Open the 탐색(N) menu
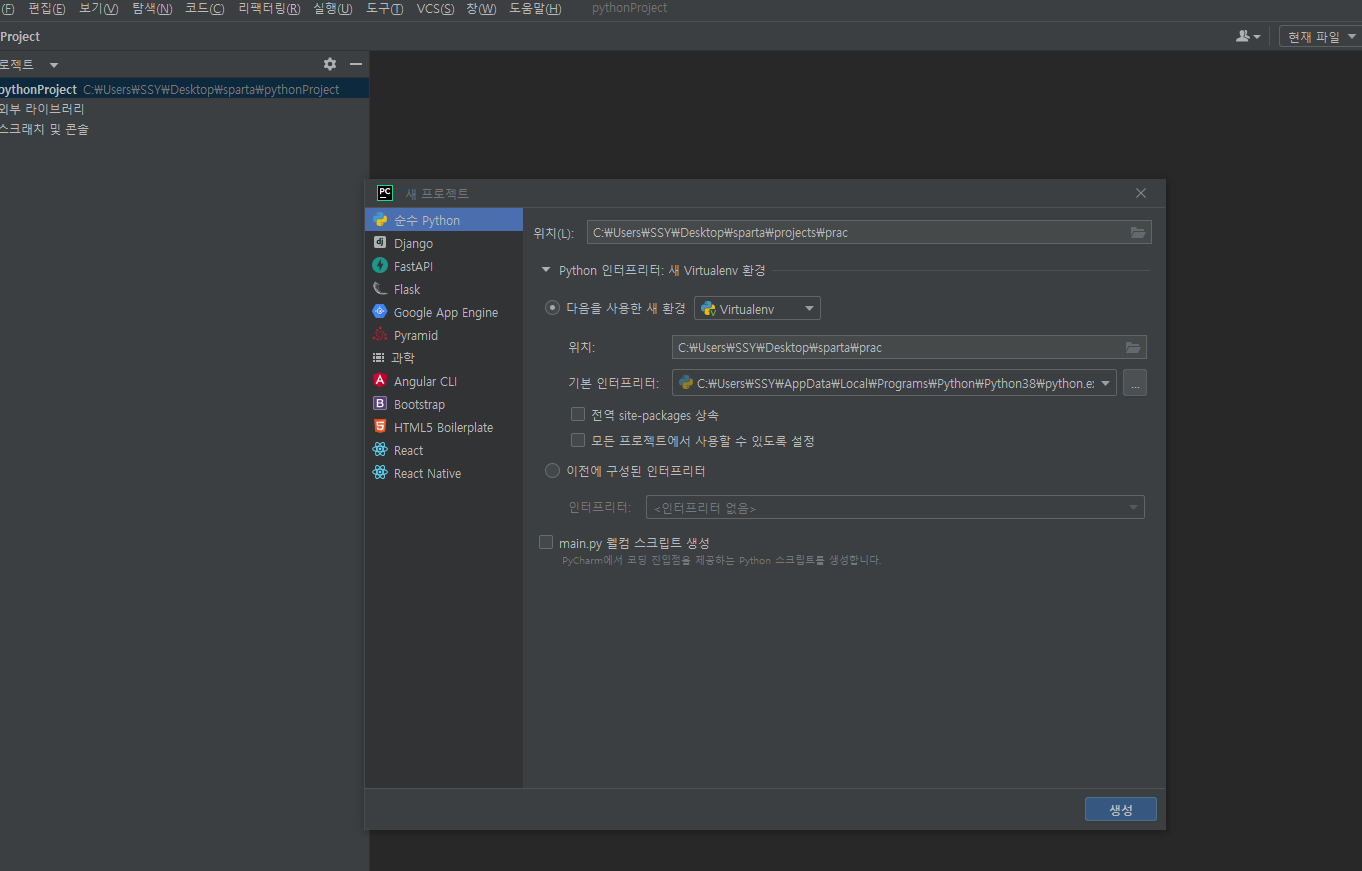Image resolution: width=1362 pixels, height=871 pixels. pyautogui.click(x=152, y=9)
